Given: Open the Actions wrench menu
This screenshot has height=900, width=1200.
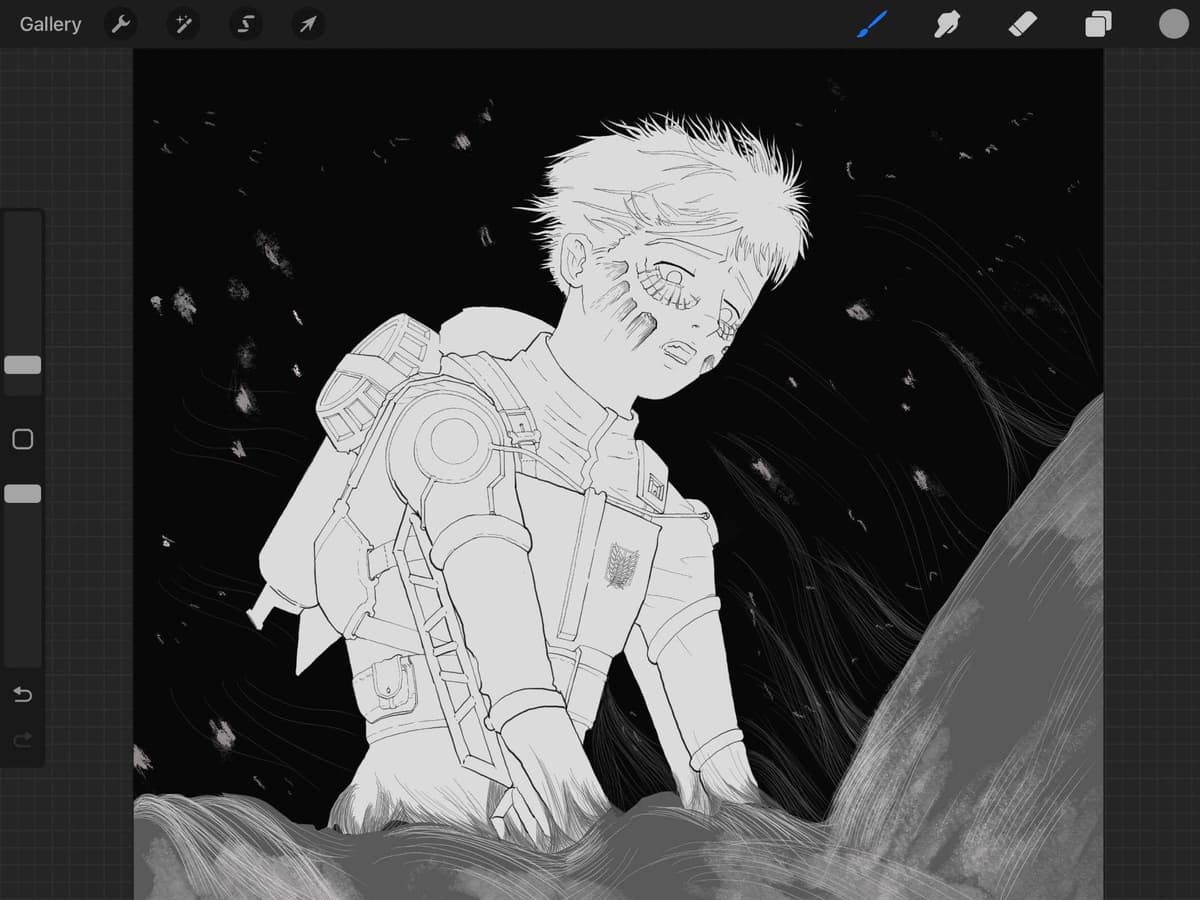Looking at the screenshot, I should 121,24.
